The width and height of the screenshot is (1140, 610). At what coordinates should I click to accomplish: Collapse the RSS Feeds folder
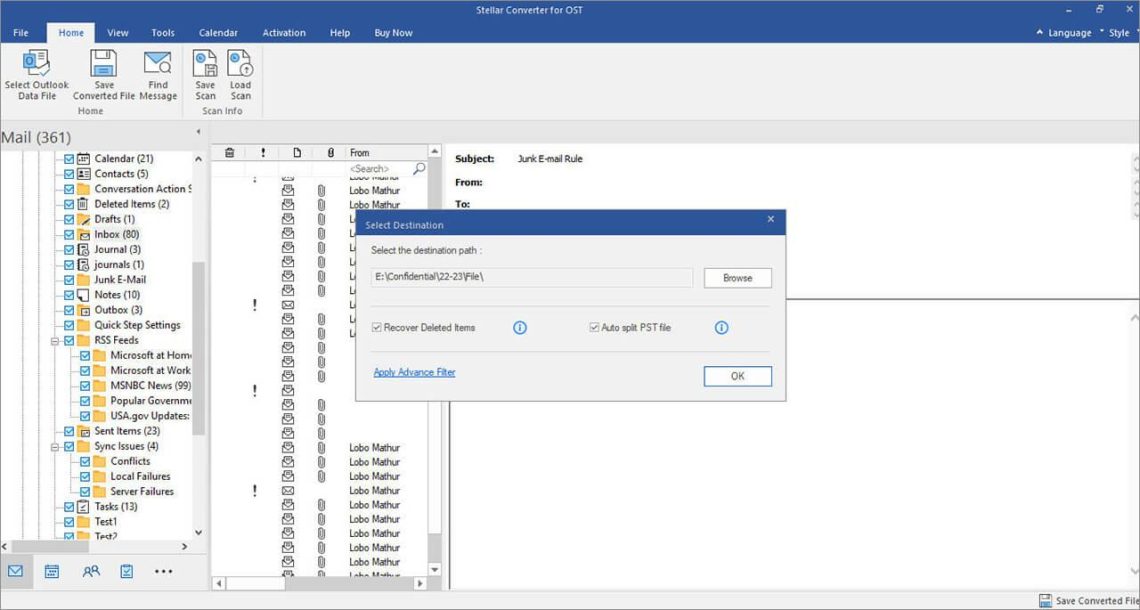click(56, 340)
